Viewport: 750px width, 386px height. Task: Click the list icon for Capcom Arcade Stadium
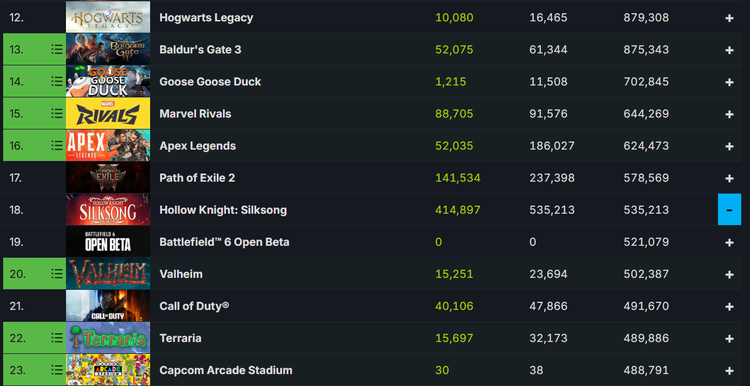[x=57, y=370]
